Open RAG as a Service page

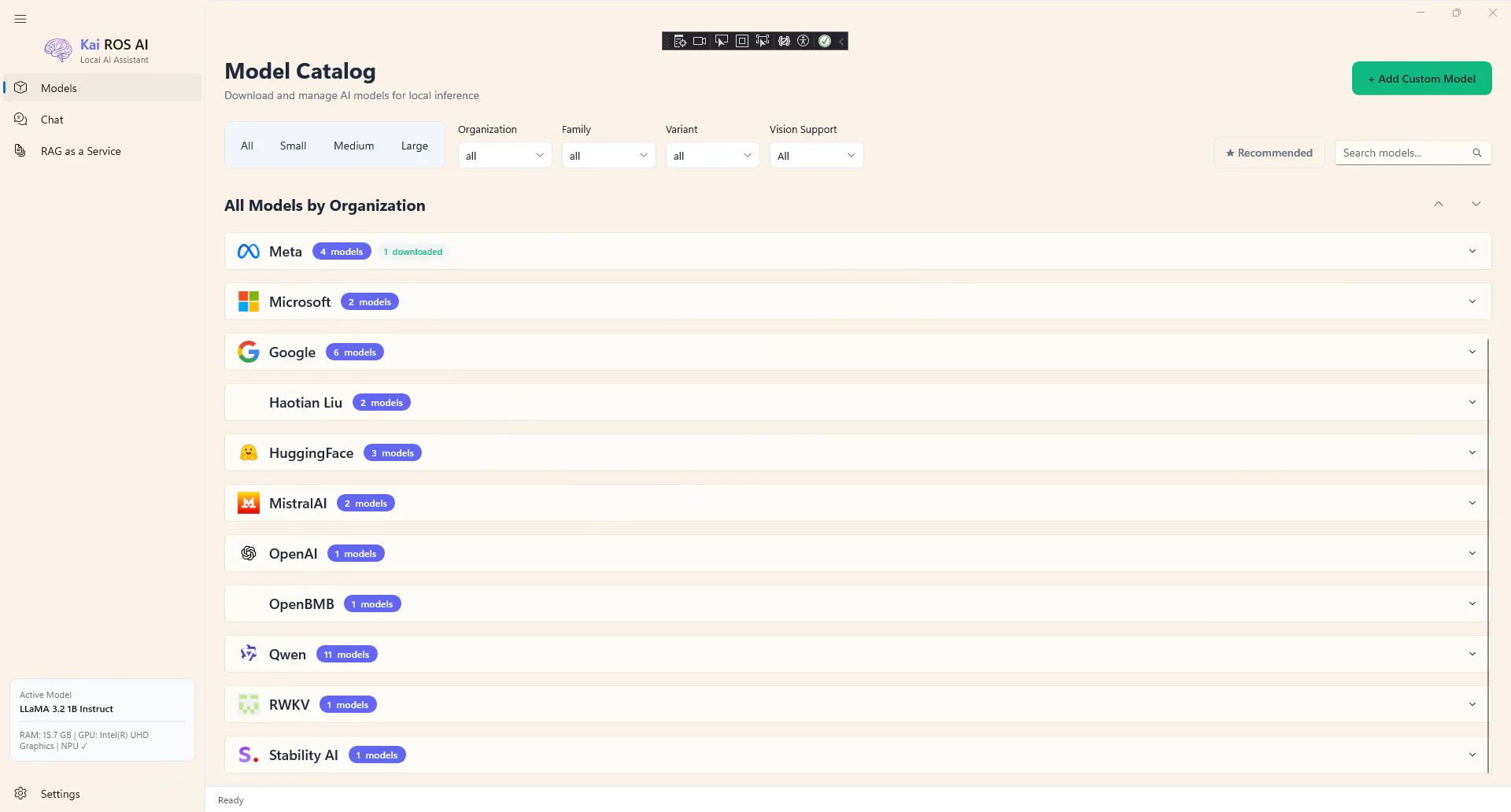(x=102, y=150)
